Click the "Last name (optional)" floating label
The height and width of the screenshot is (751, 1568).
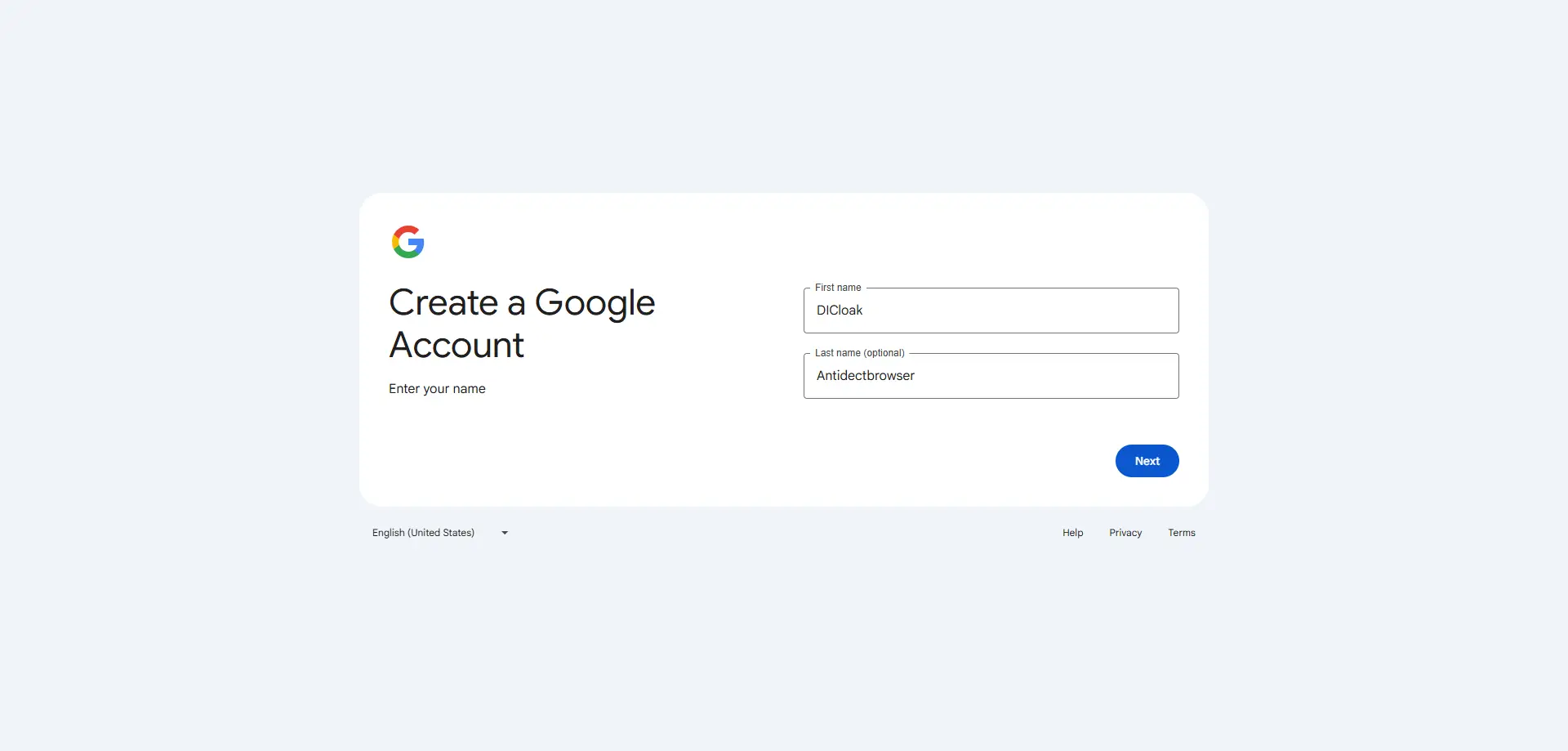859,353
